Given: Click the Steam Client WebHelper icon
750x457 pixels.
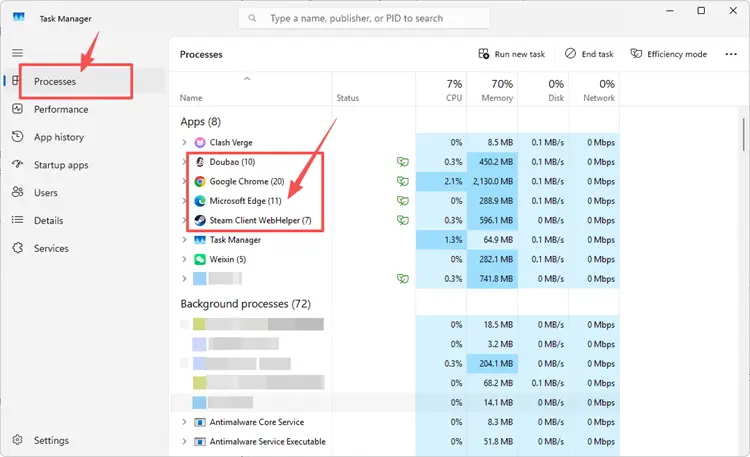Looking at the screenshot, I should [200, 220].
